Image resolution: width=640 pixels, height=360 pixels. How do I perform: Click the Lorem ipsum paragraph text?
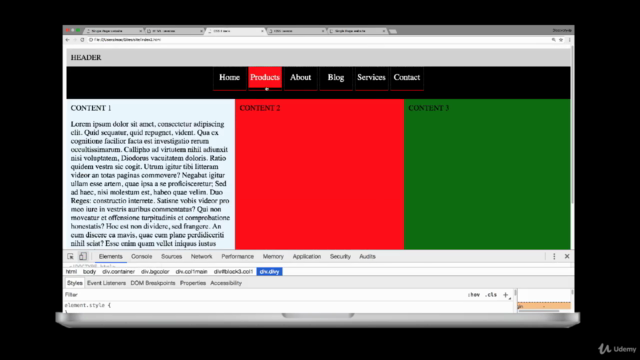(x=150, y=184)
